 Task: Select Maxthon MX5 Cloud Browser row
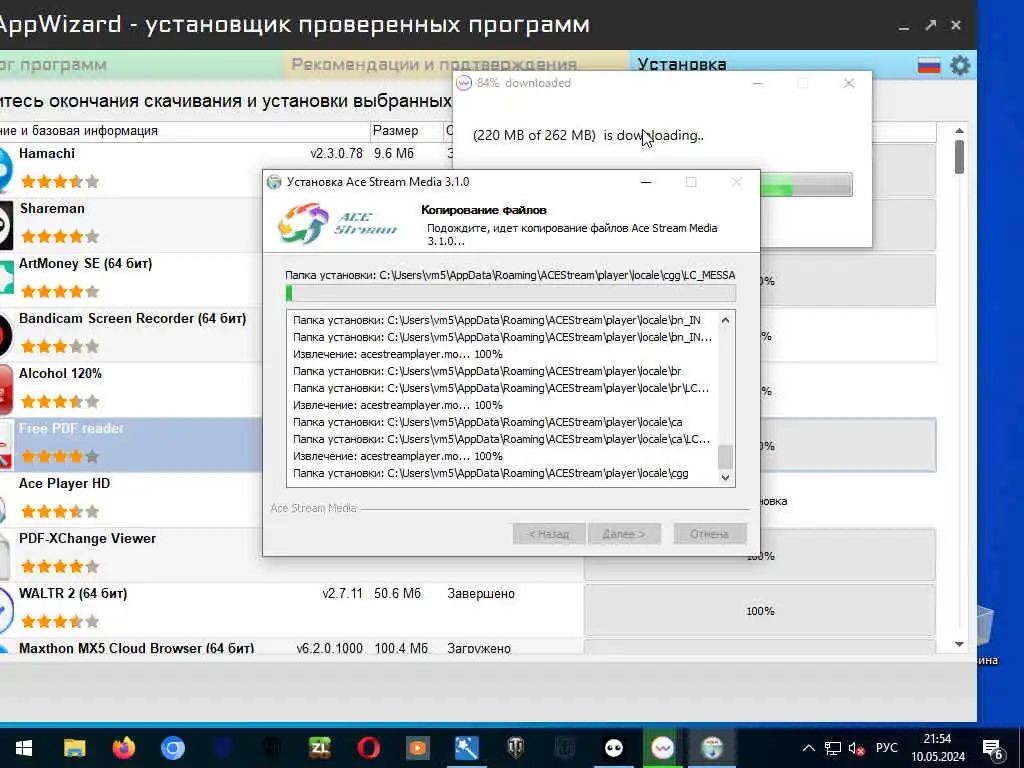tap(136, 648)
